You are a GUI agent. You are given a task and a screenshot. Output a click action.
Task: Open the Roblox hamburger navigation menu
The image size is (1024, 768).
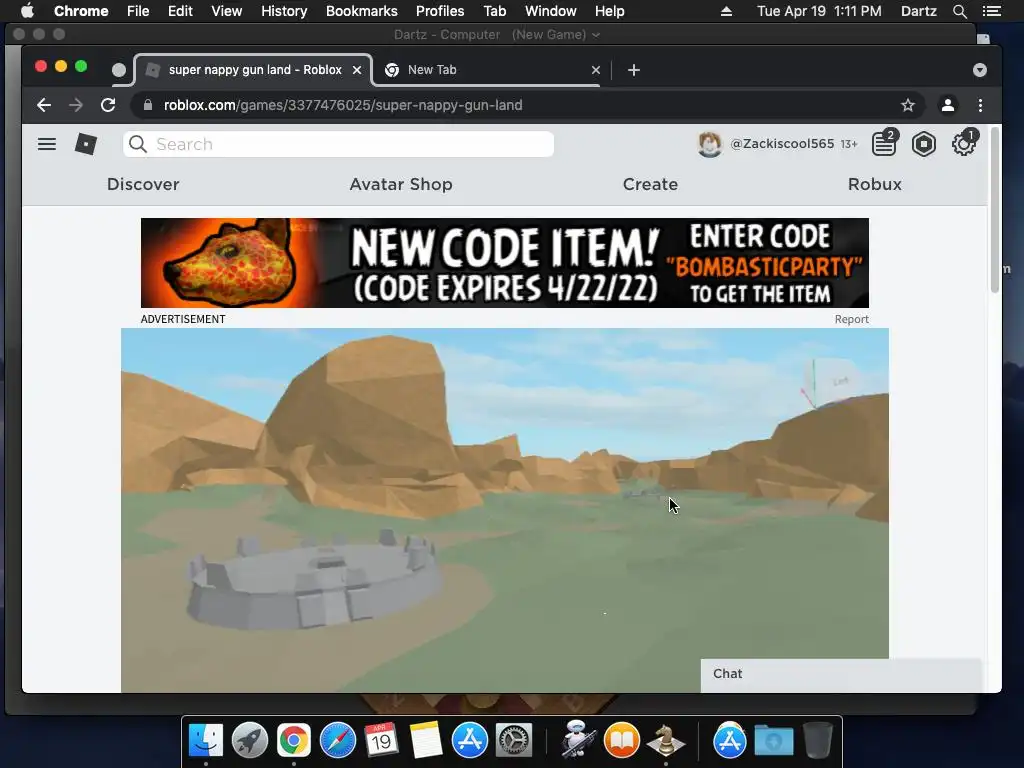(x=46, y=144)
